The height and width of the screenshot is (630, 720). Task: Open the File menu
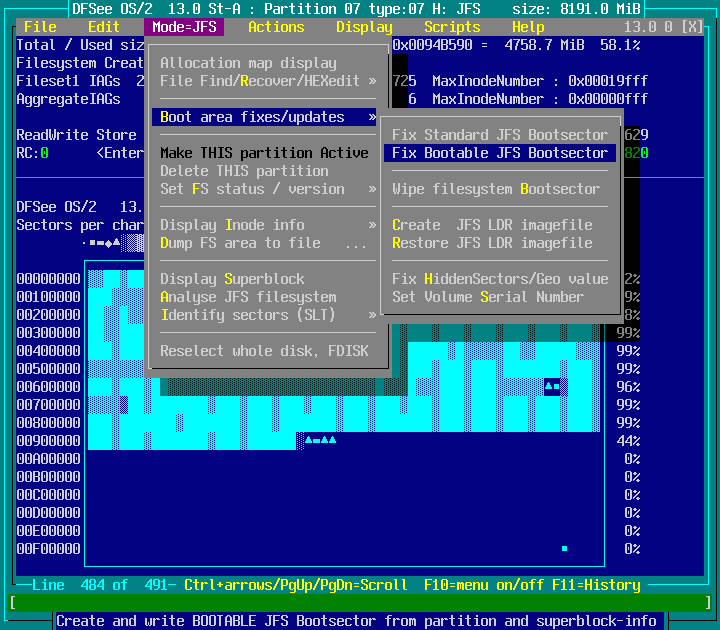40,27
